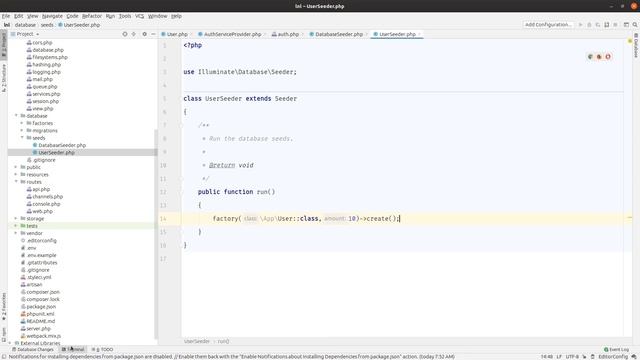Open the Favorites tool window sidebar tab
The height and width of the screenshot is (360, 640).
coord(4,306)
